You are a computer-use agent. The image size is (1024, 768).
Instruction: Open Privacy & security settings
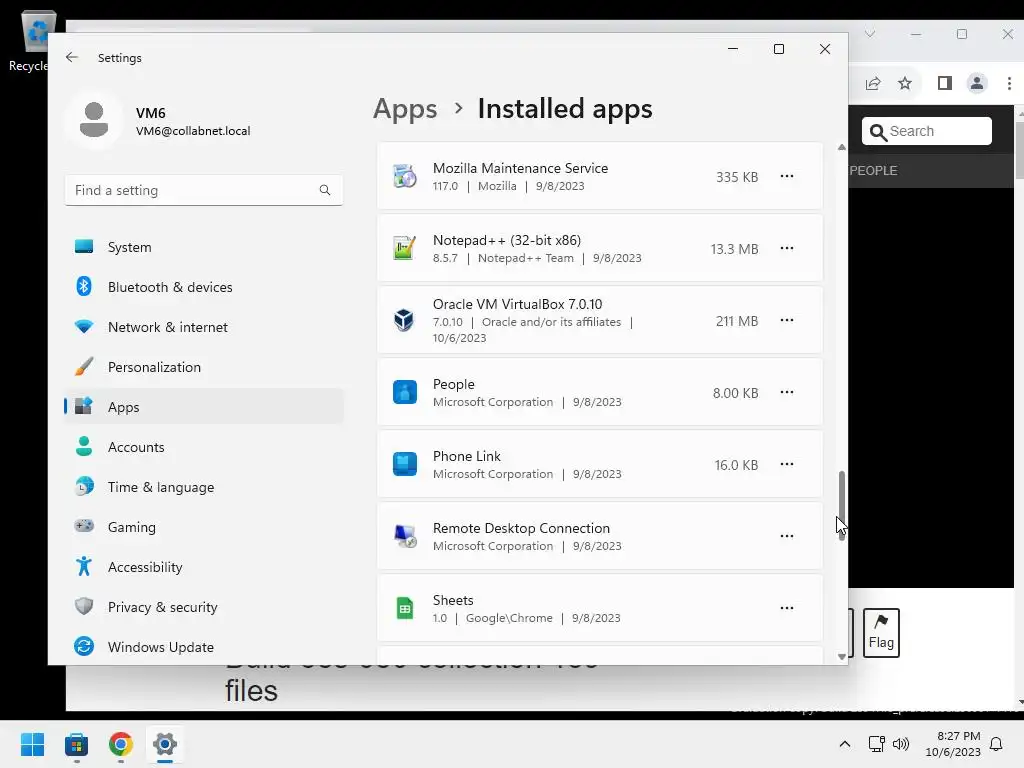(204, 607)
